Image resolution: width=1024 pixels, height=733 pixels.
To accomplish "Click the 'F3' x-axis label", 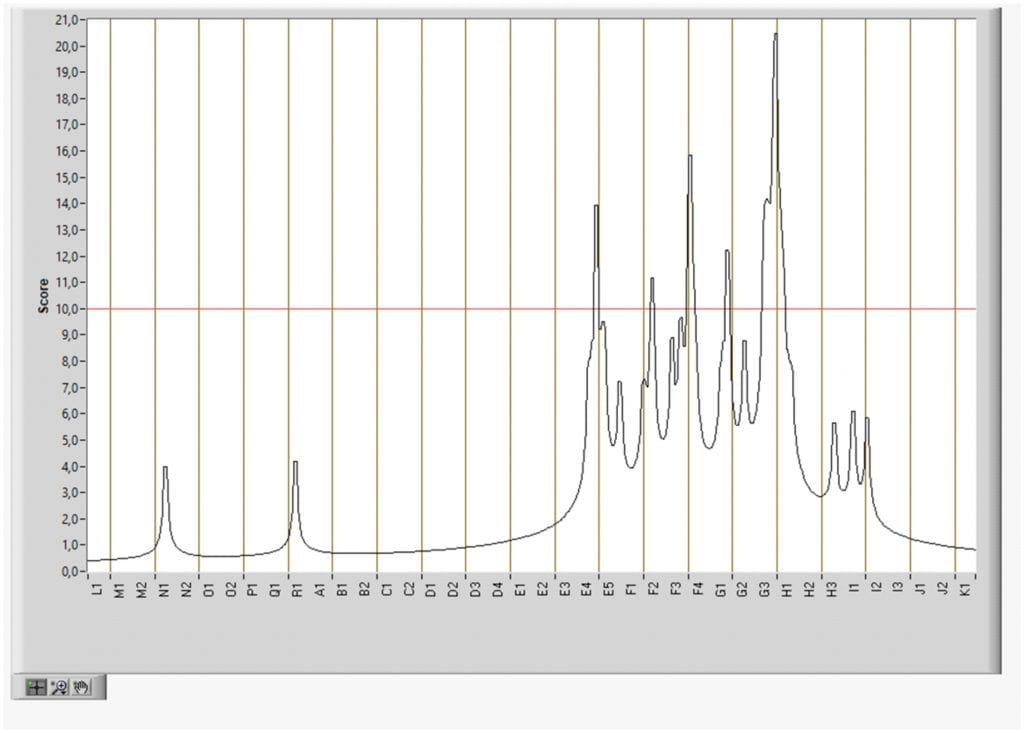I will (676, 589).
